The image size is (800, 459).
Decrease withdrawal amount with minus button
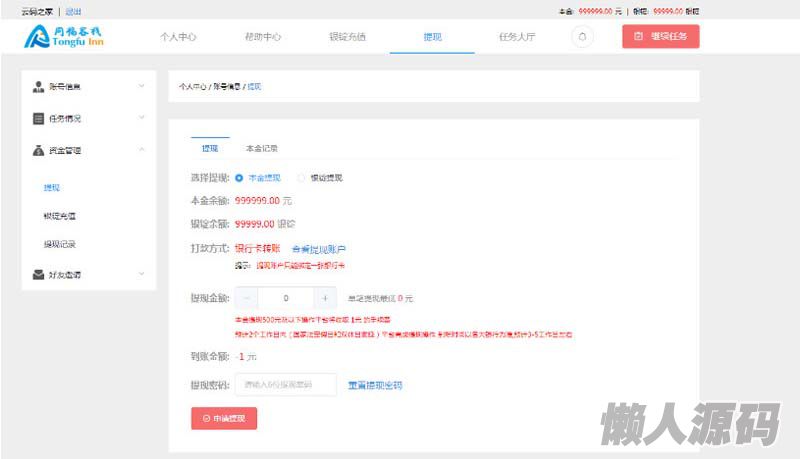coord(246,298)
